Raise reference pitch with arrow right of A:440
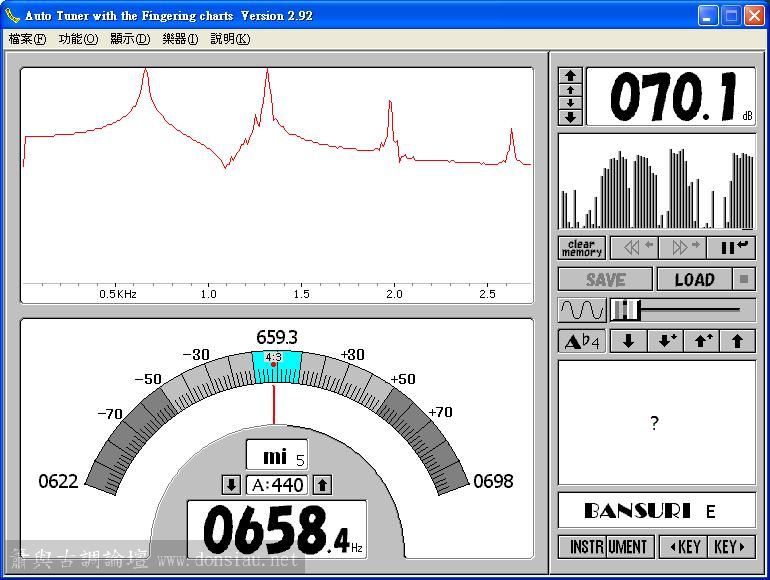Screen dimensions: 770x580 [x=322, y=485]
